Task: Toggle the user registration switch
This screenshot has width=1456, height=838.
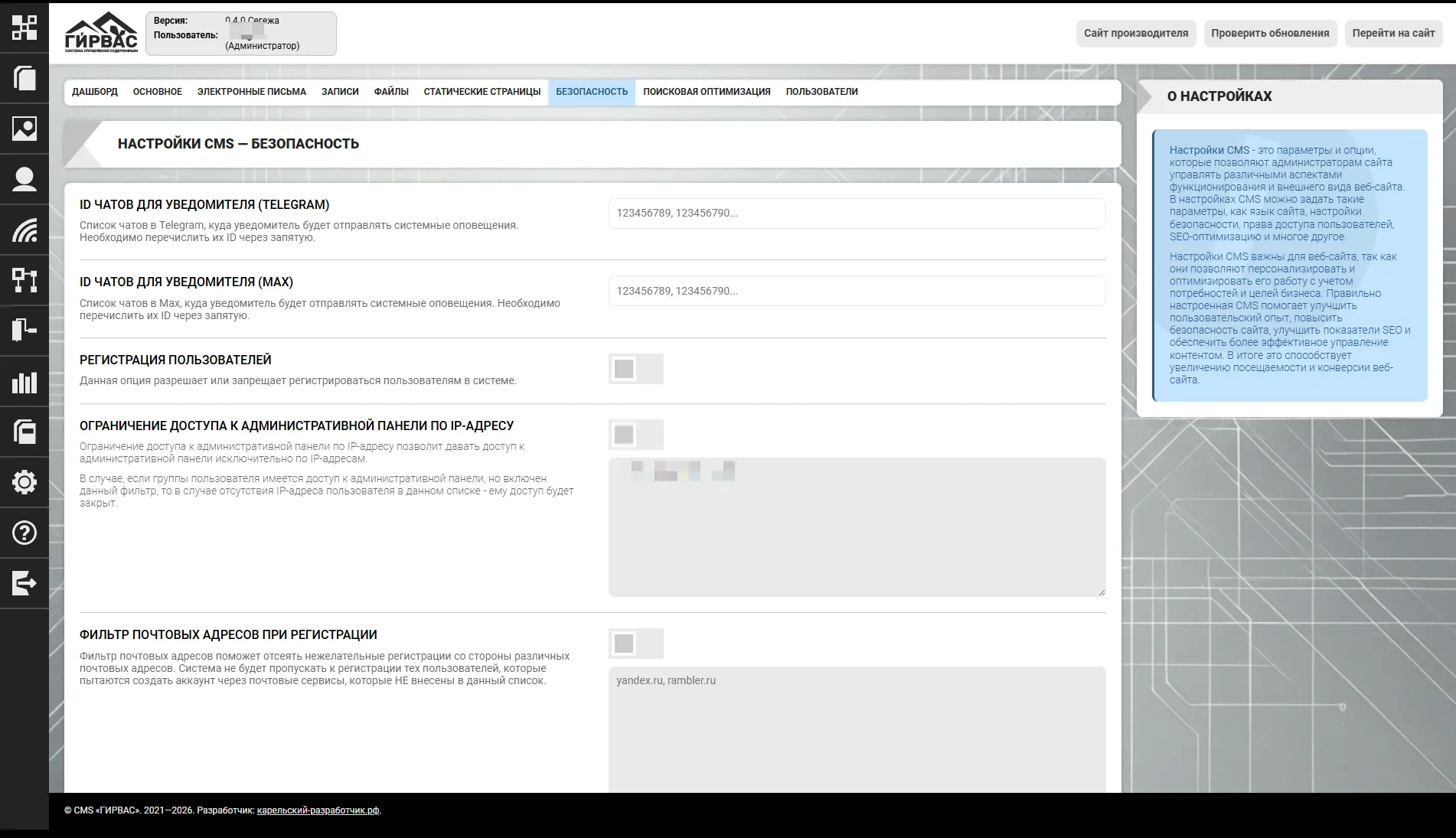Action: [636, 369]
